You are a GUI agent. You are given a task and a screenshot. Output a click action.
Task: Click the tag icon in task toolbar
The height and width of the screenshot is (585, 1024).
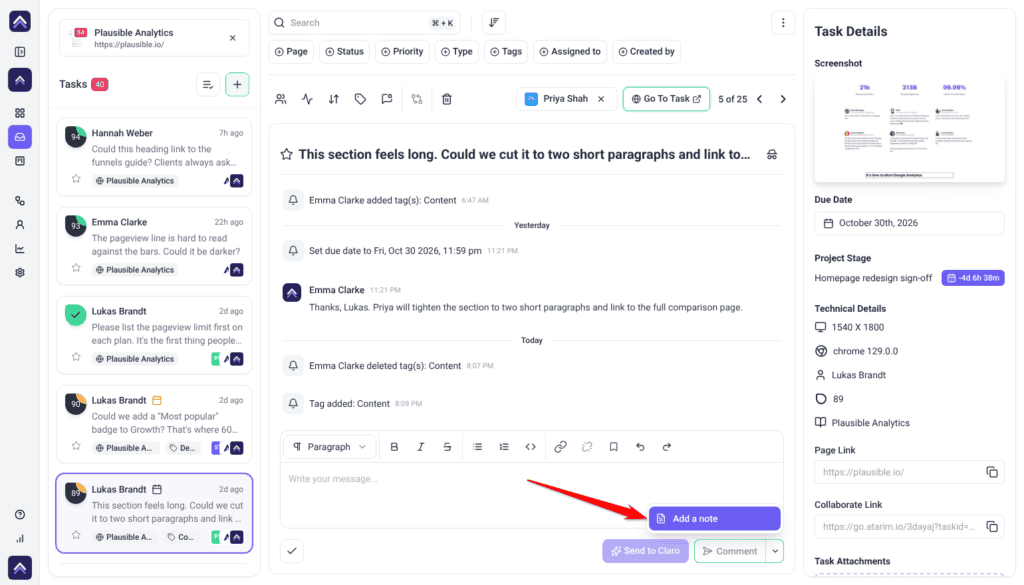coord(360,99)
